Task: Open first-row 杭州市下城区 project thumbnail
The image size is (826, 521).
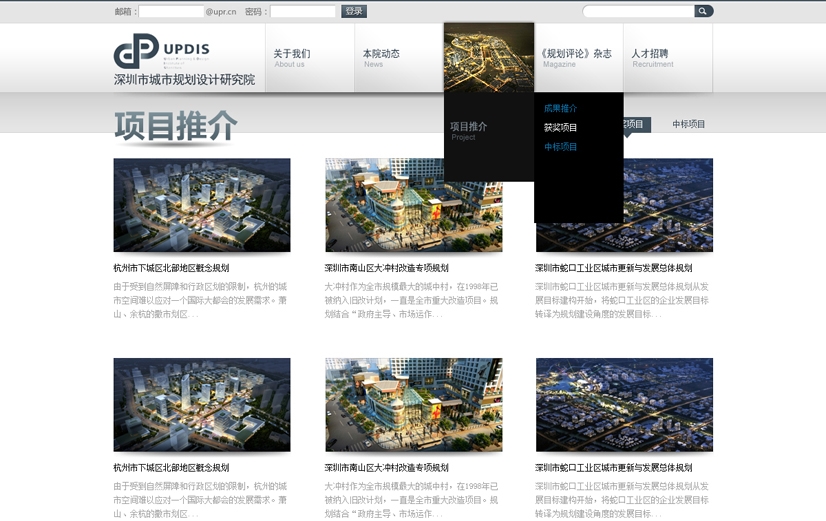Action: (202, 205)
